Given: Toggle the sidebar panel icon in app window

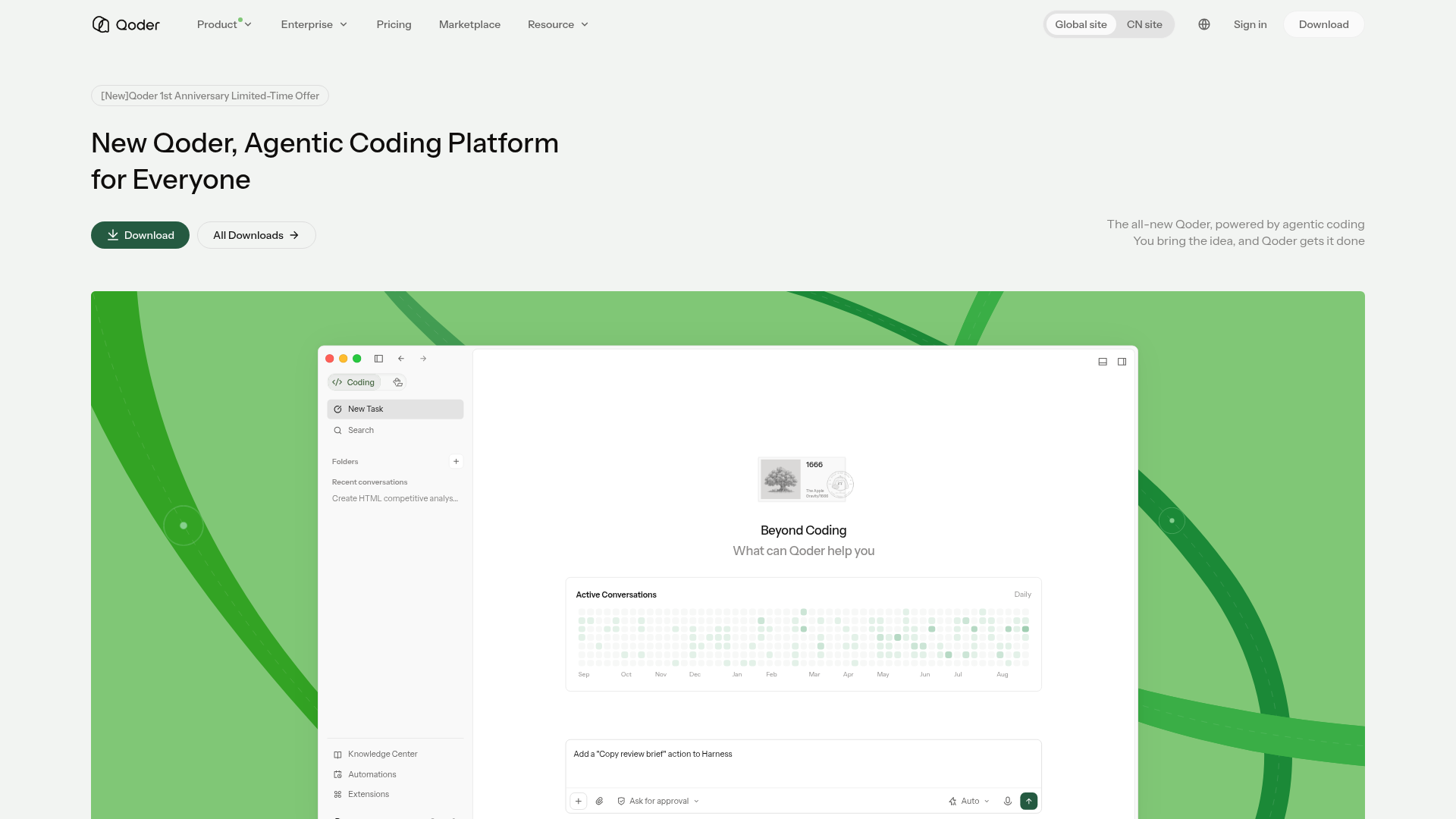Looking at the screenshot, I should point(378,359).
